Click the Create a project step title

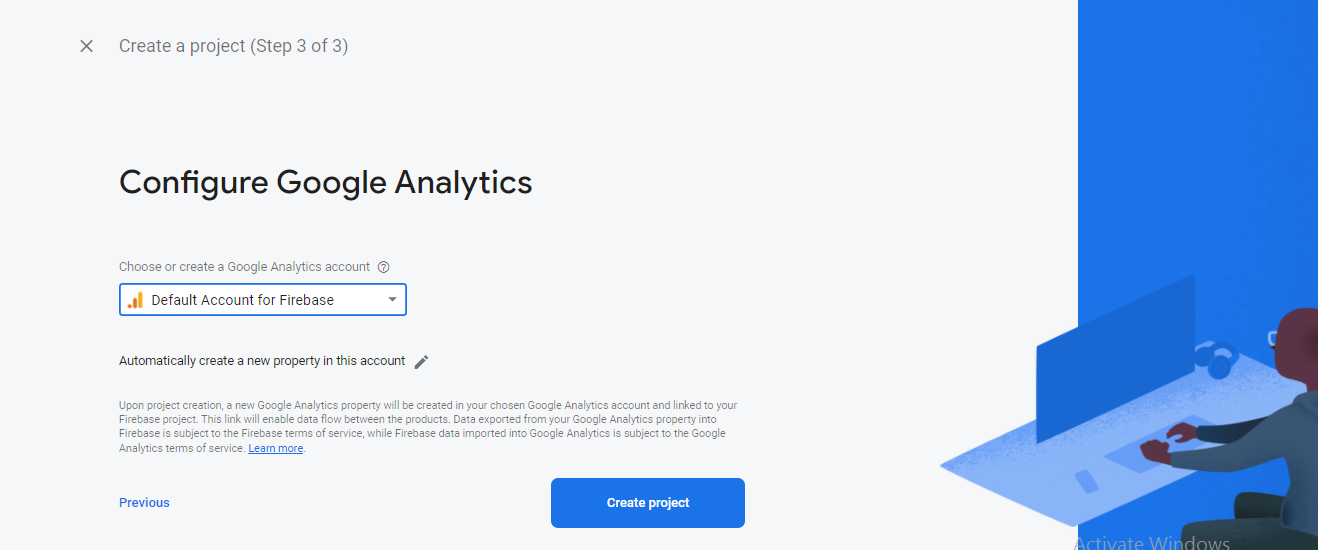tap(233, 46)
